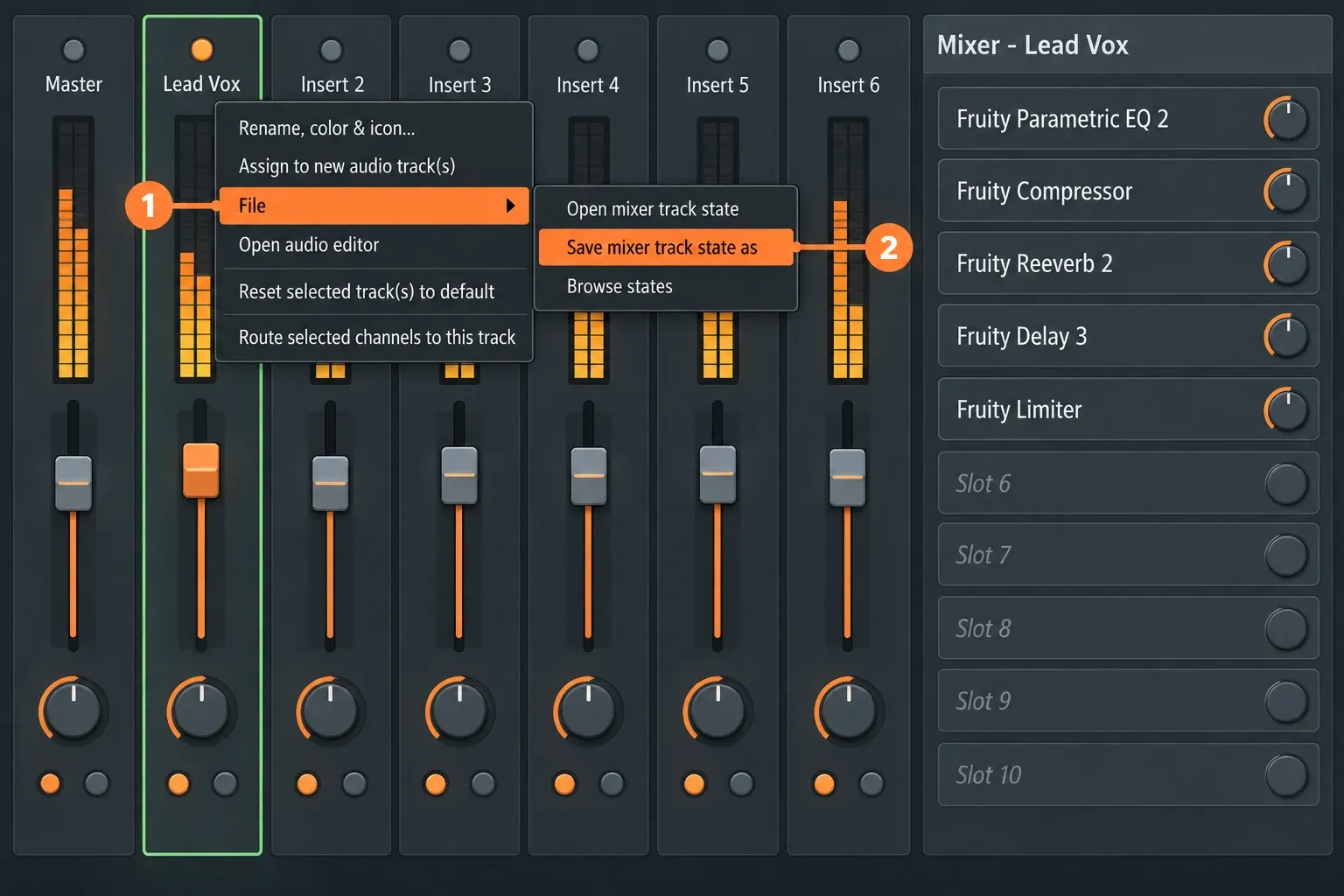The image size is (1344, 896).
Task: Open Fruity Parametric EQ 2 effect slot
Action: pyautogui.click(x=1128, y=118)
